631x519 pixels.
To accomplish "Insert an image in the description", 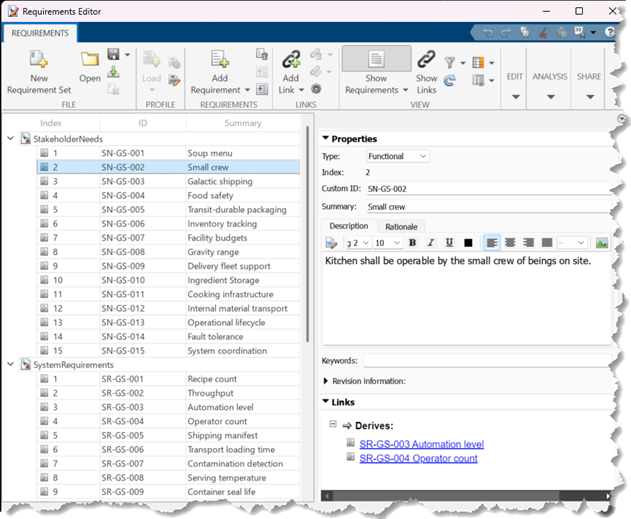I will [601, 243].
